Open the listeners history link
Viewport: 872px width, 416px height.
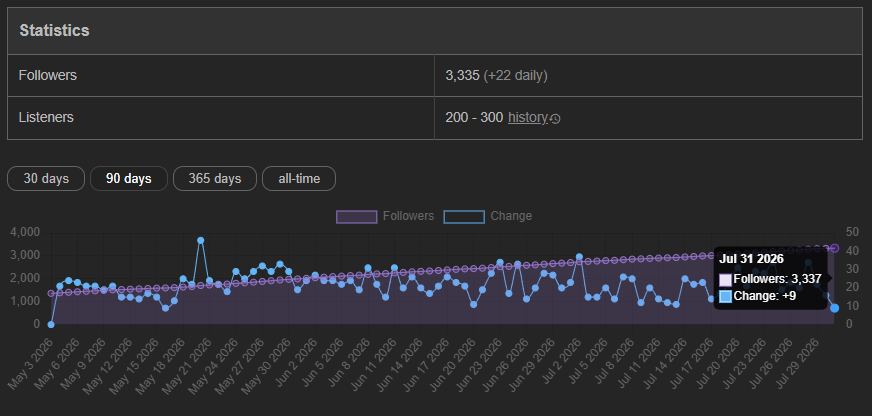[x=528, y=118]
